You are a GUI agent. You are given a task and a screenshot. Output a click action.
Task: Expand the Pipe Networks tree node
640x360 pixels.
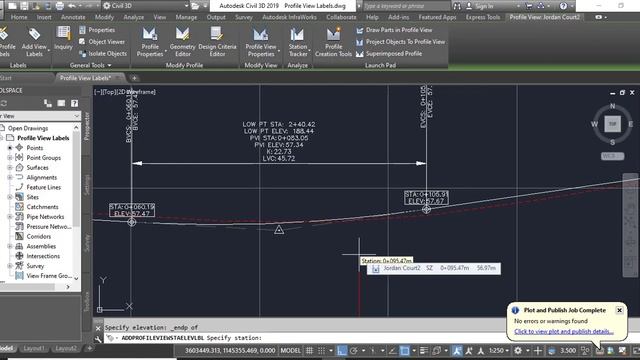[10, 216]
